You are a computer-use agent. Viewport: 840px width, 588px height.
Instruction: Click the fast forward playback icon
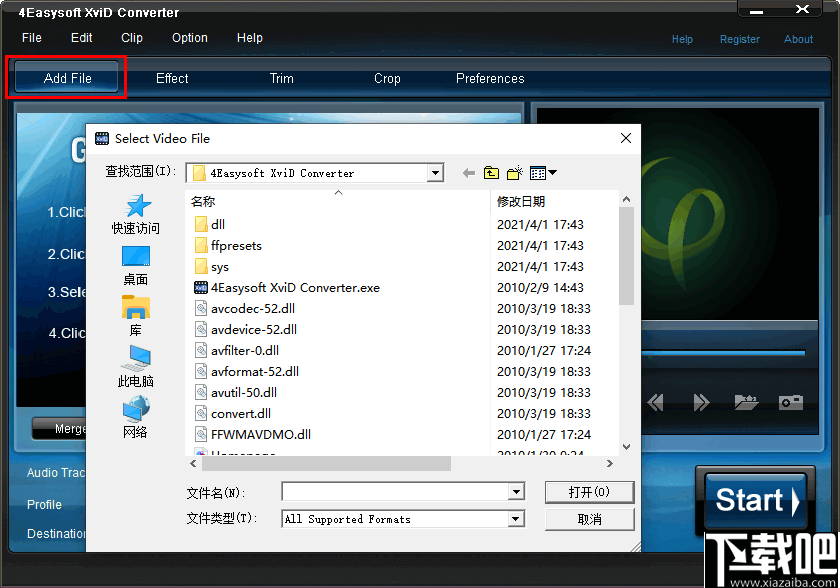(702, 402)
